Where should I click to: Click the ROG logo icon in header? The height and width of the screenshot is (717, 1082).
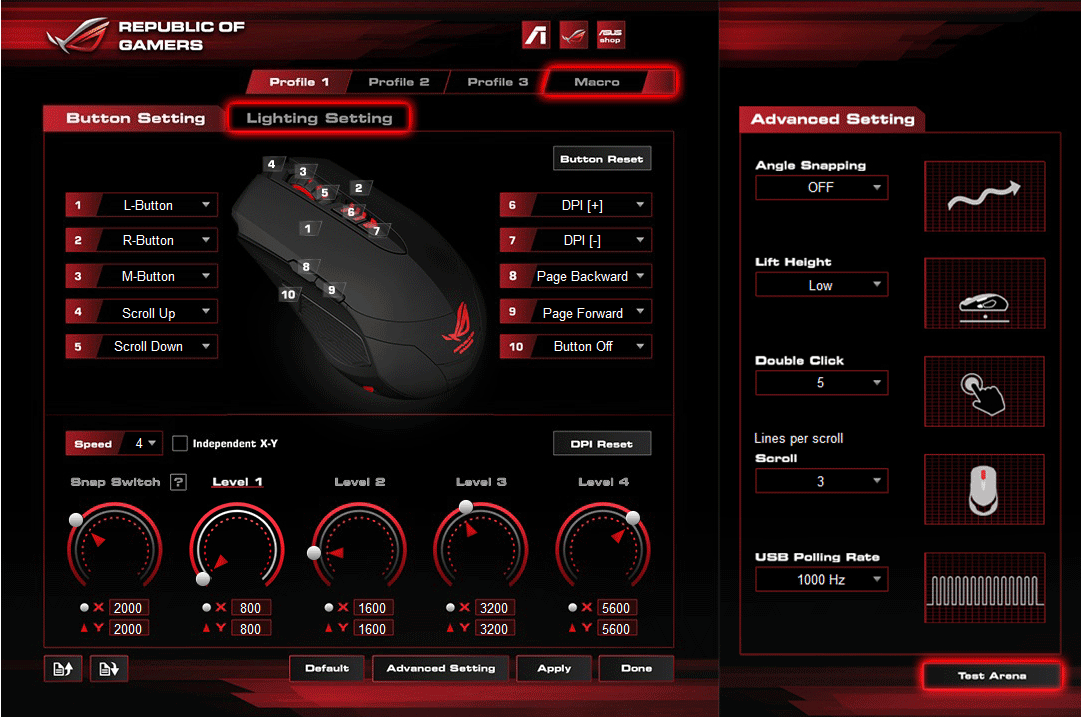(573, 34)
